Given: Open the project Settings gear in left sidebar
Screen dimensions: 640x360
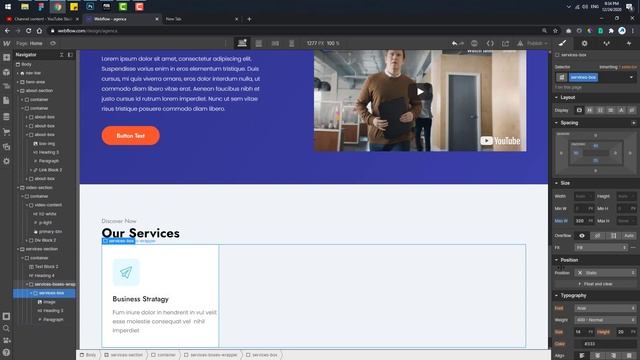Looking at the screenshot, I should 7,161.
